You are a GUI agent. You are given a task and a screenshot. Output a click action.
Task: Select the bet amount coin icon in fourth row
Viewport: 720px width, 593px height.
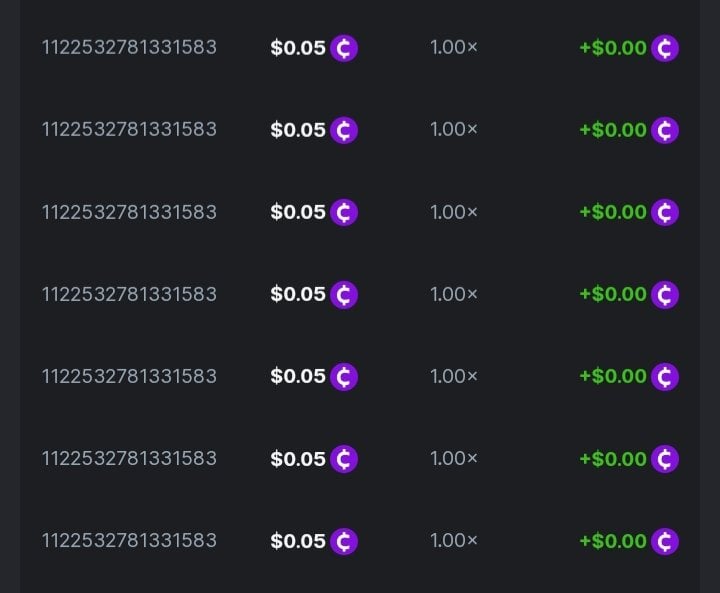(x=344, y=295)
